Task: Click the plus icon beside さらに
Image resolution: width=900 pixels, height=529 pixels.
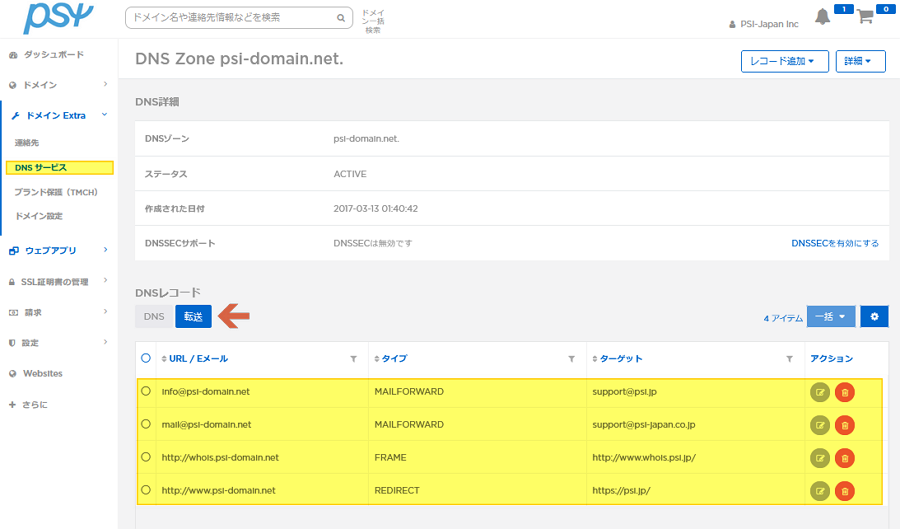Action: [x=12, y=404]
